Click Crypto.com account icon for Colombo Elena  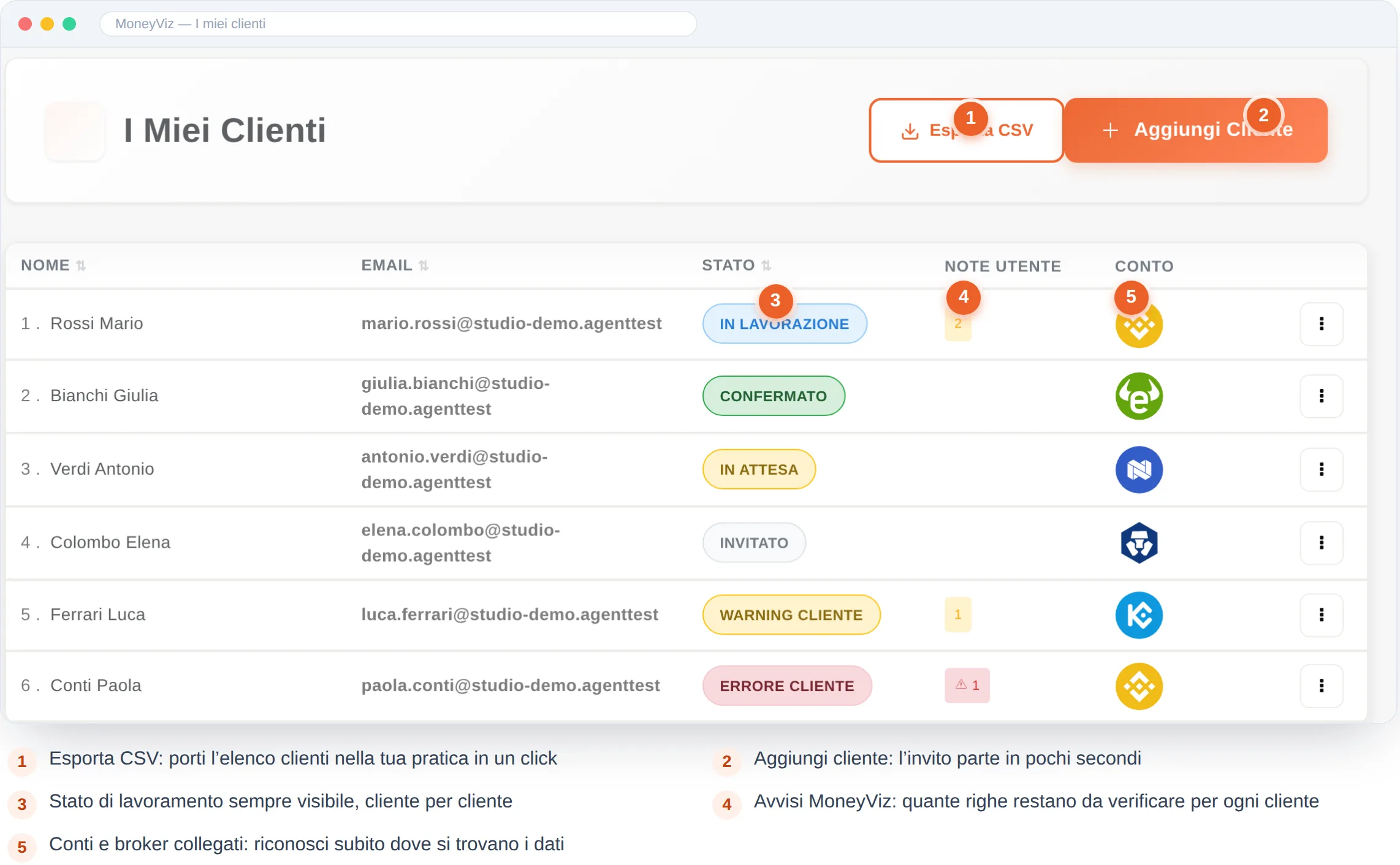pos(1139,542)
